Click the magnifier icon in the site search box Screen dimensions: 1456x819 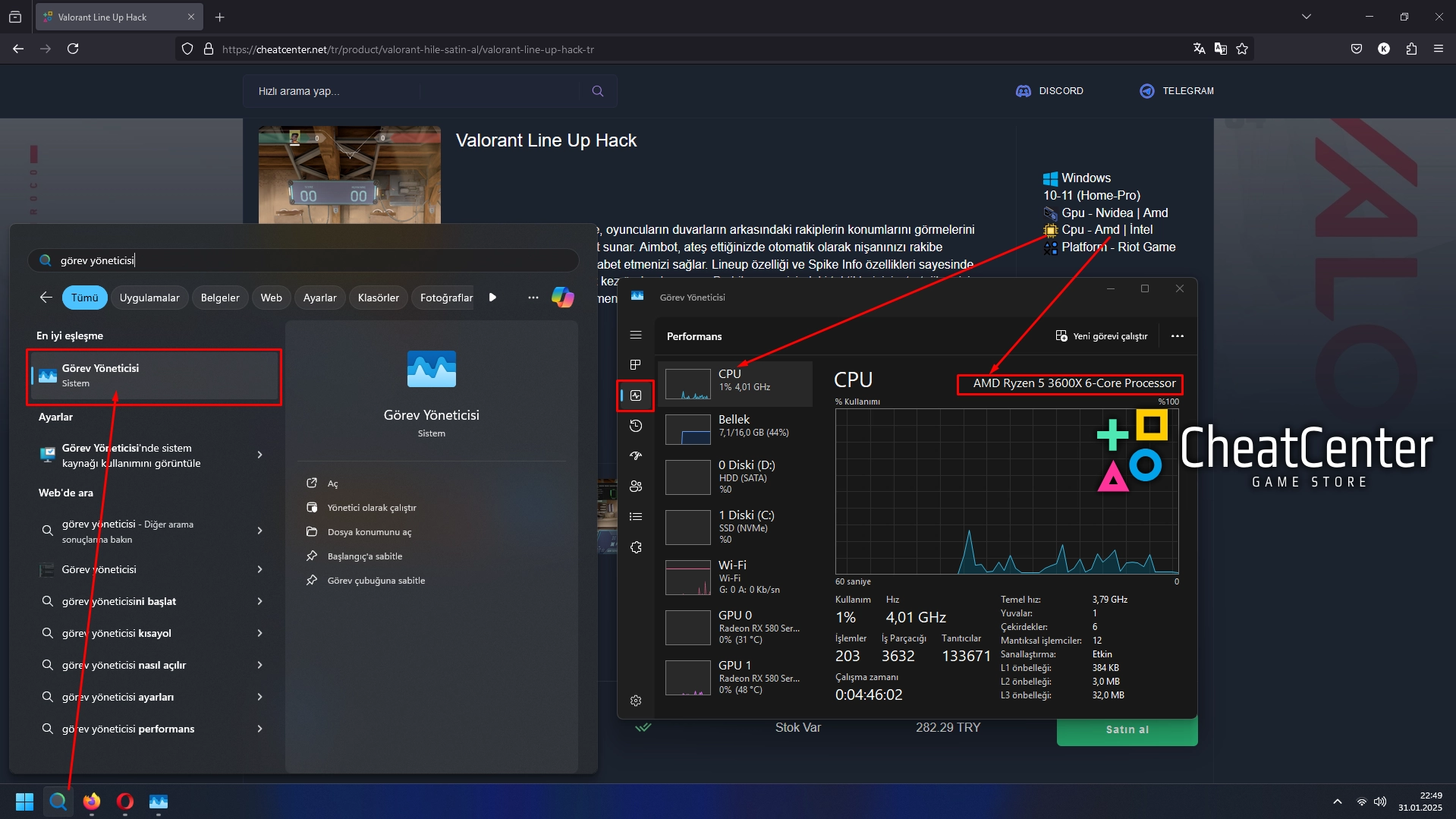(598, 91)
